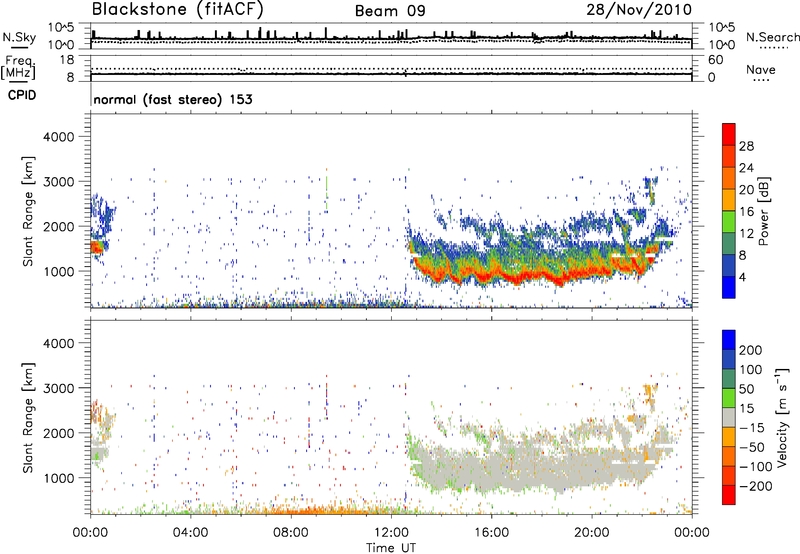Click the "50" tick on Velocity colorbar

pos(746,389)
